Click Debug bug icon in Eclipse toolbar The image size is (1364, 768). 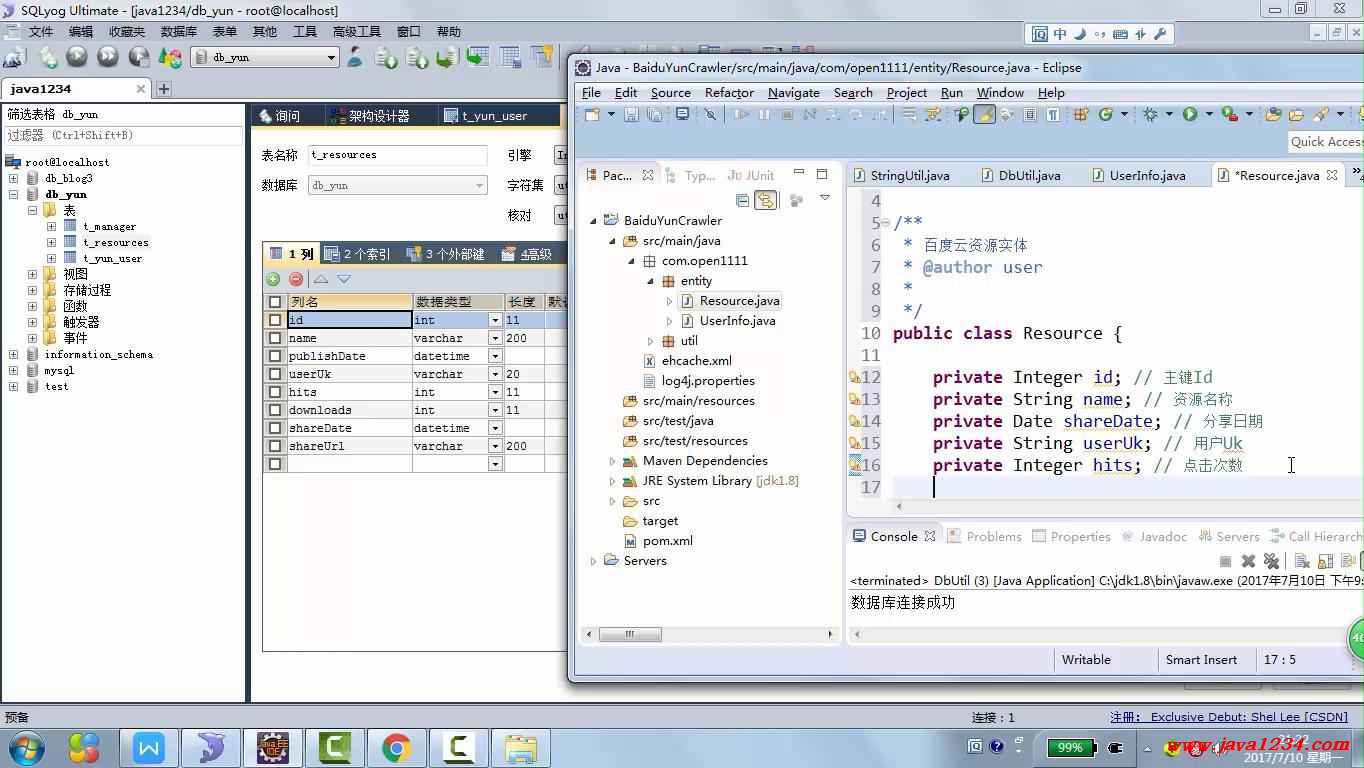click(1151, 115)
